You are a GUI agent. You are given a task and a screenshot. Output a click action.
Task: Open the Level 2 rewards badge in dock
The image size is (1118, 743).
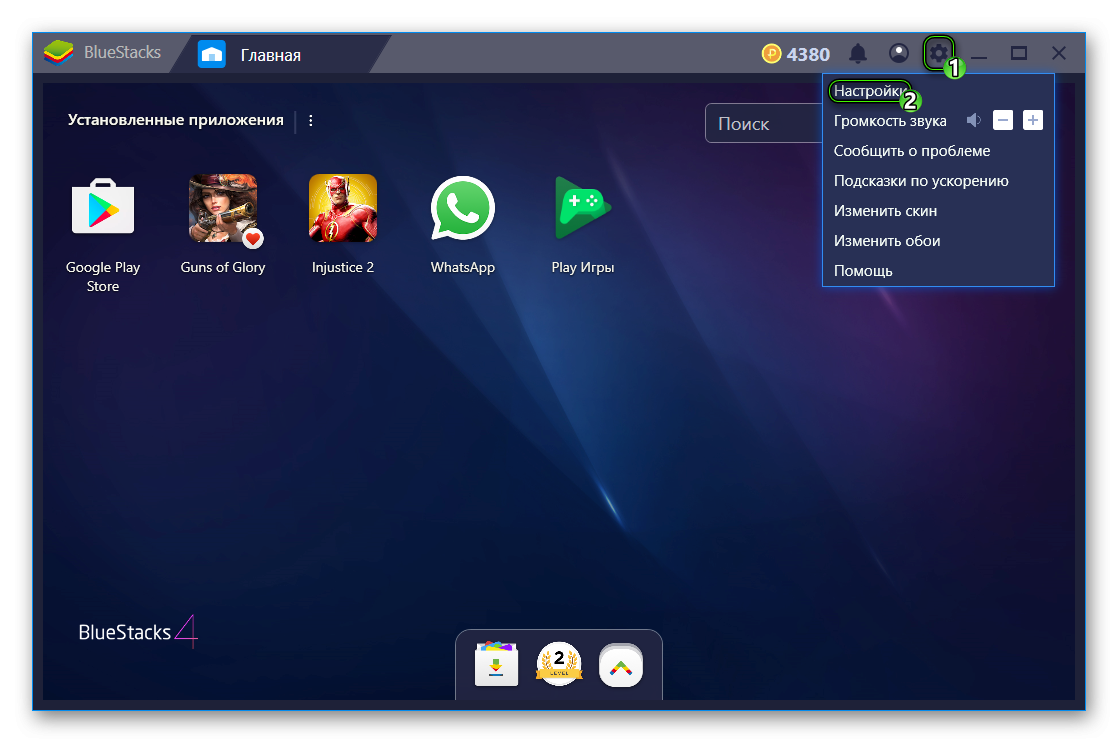(559, 664)
